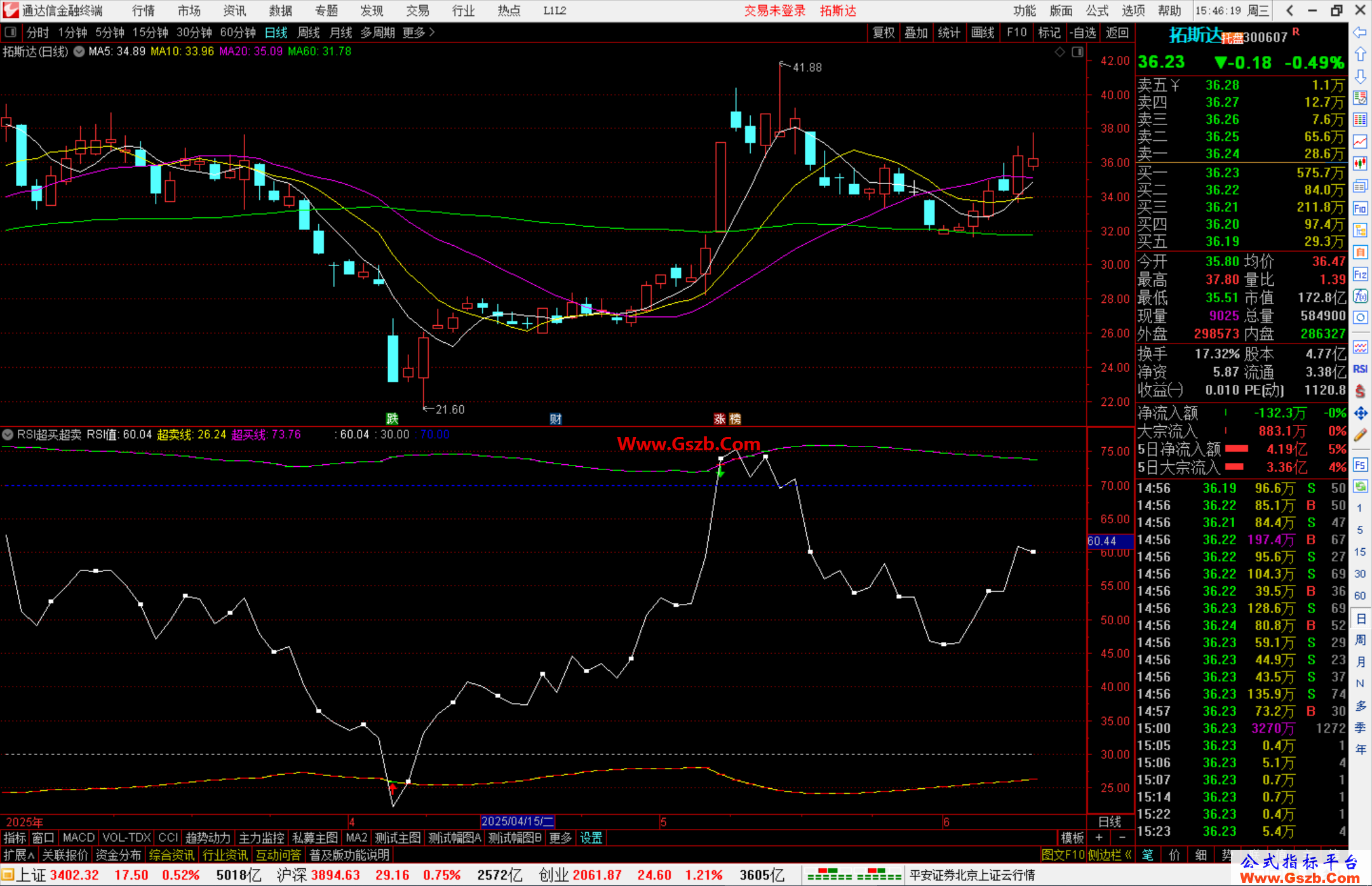Collapse the 侧边栏 side panel

1110,855
